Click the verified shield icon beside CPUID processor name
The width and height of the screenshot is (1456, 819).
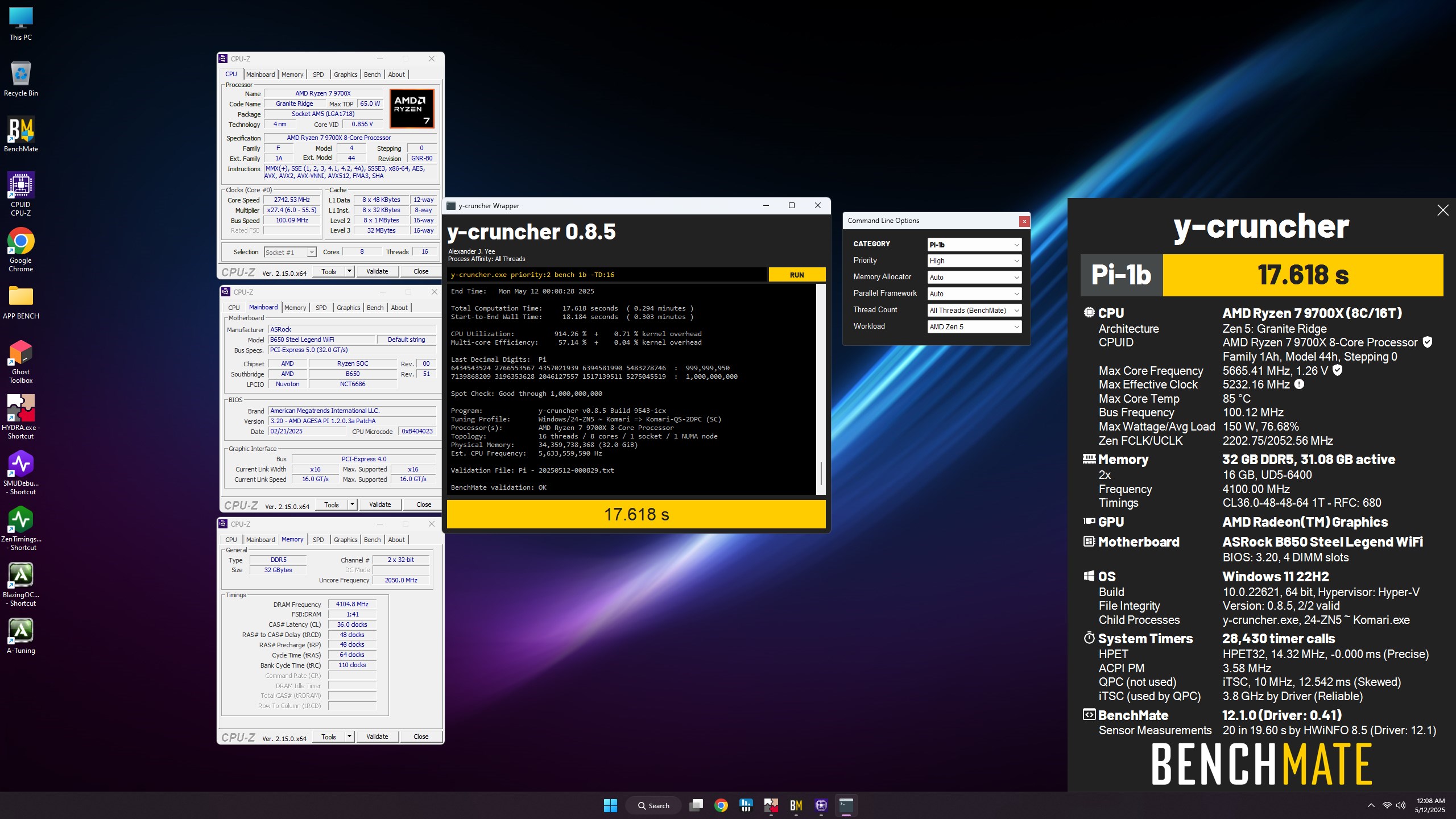(x=1427, y=342)
